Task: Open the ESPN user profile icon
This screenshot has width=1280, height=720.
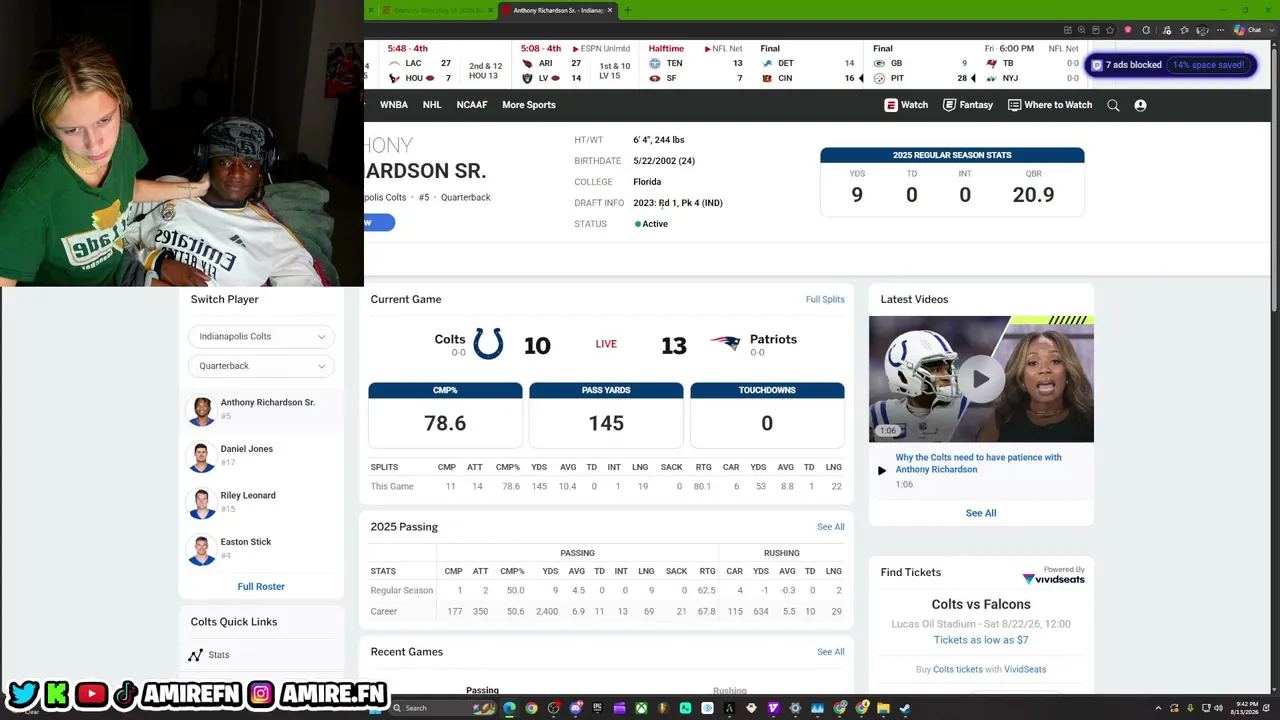Action: tap(1140, 105)
